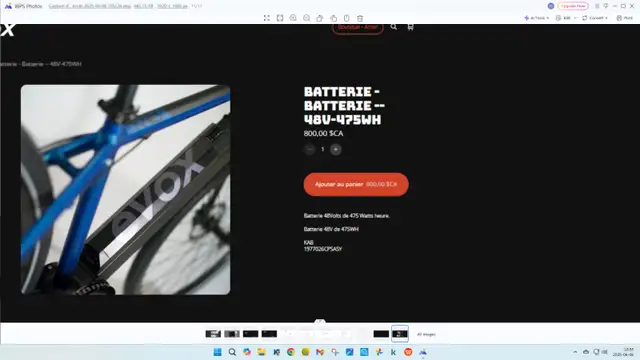Fit the image to window
This screenshot has width=640, height=360.
(x=280, y=18)
